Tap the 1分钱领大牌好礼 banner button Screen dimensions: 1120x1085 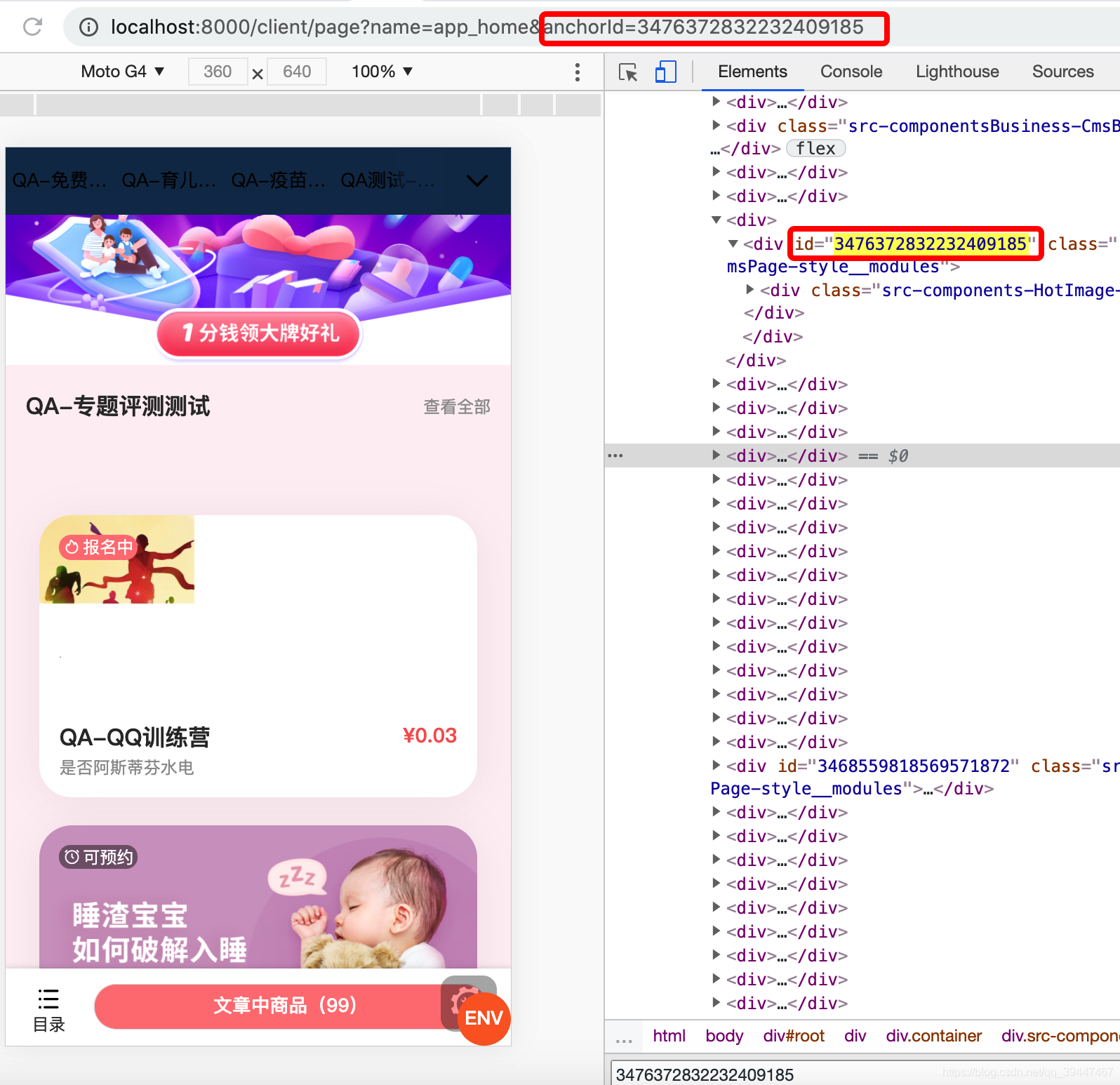(x=259, y=333)
